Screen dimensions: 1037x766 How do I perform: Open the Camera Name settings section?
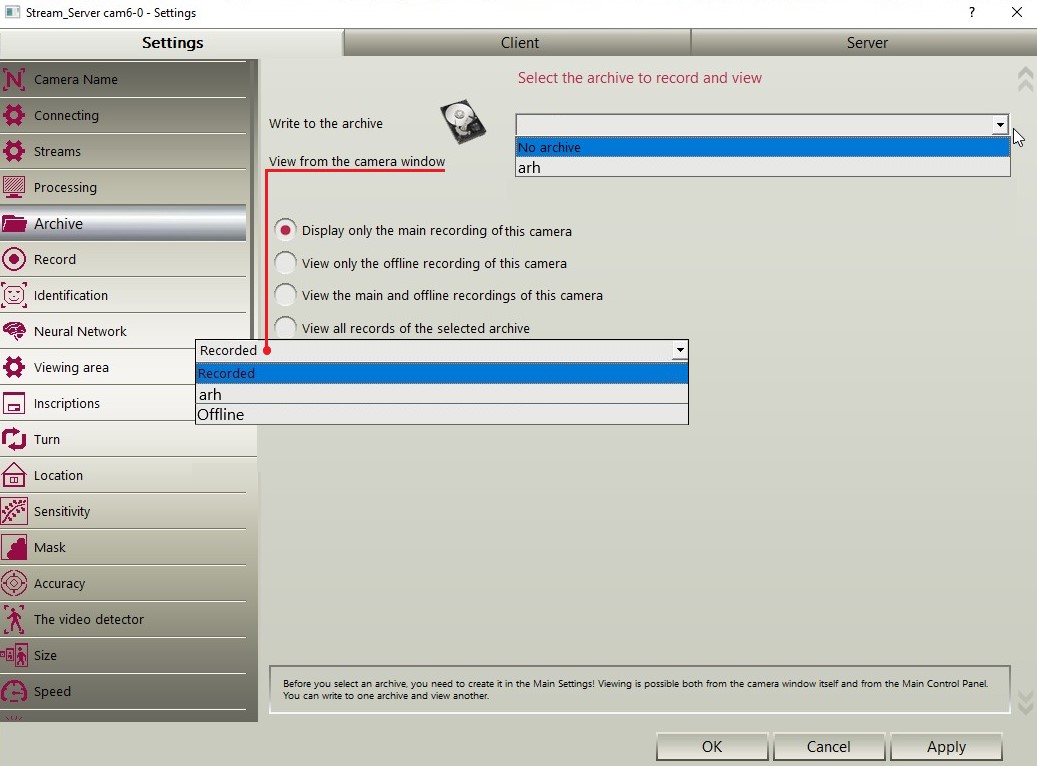[x=124, y=79]
